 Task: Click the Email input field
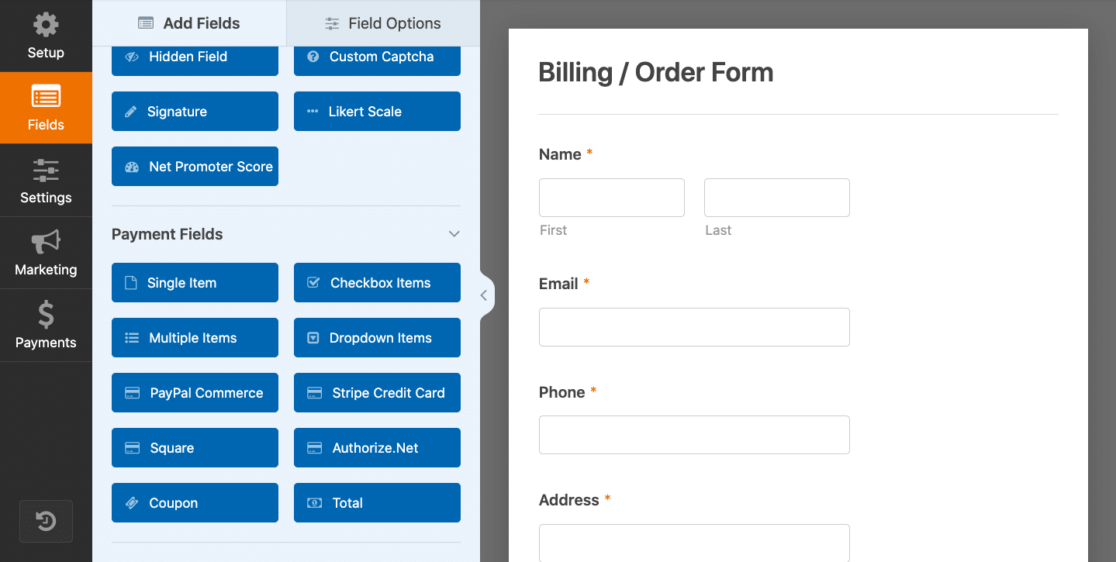point(694,327)
